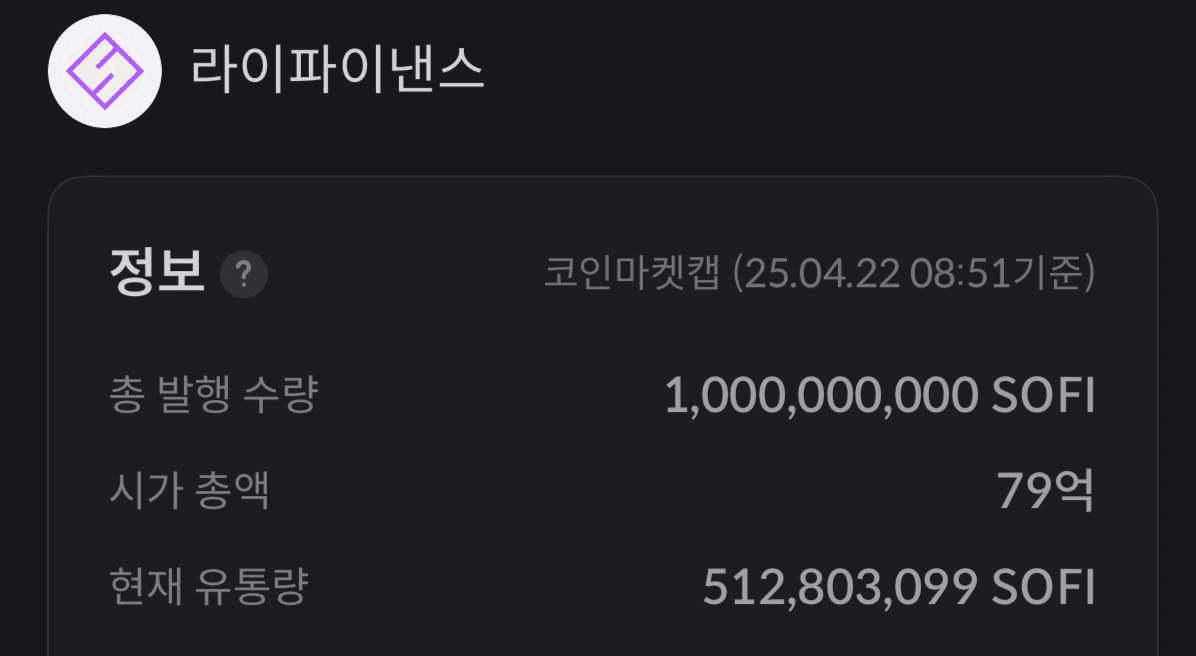Click the info card's top border edge
Screen dimensions: 1196x656
point(600,178)
